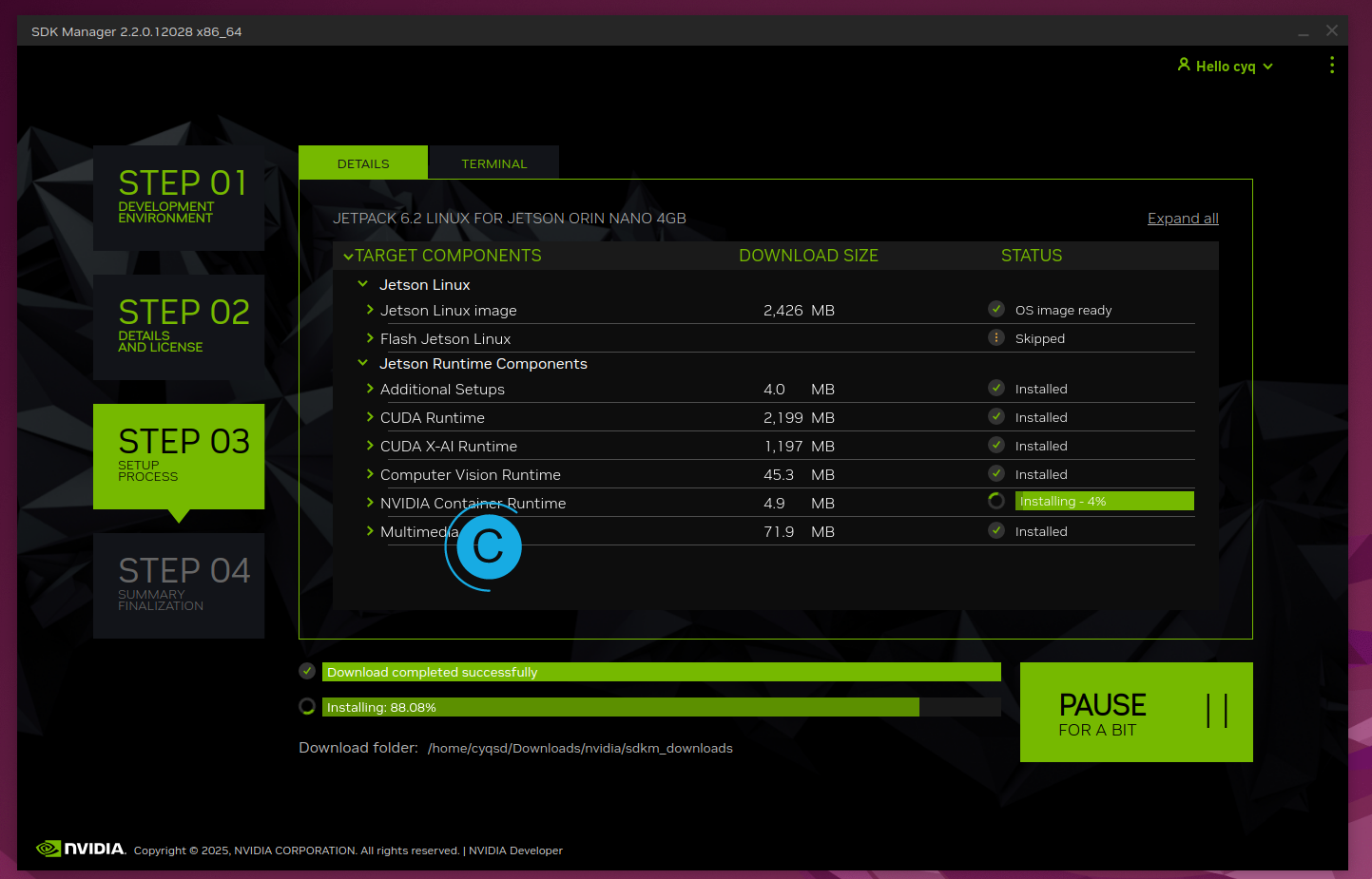Switch to the TERMINAL tab
The height and width of the screenshot is (879, 1372).
[x=493, y=162]
